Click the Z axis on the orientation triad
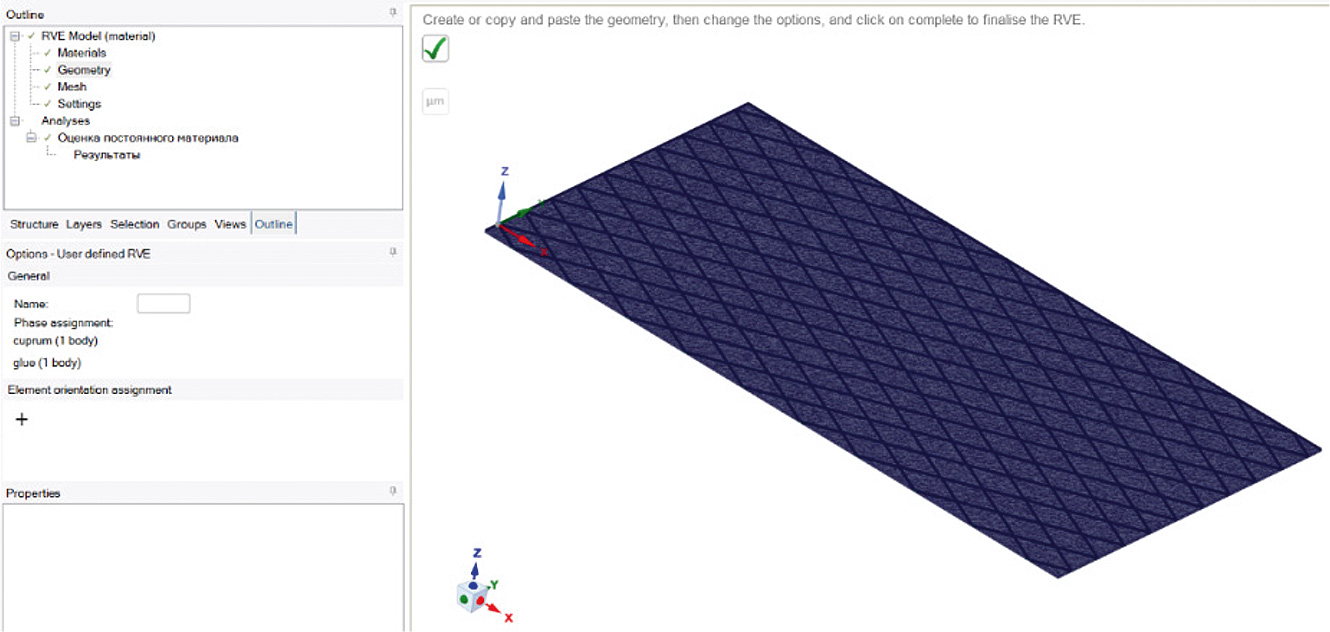This screenshot has height=632, width=1330. (477, 563)
